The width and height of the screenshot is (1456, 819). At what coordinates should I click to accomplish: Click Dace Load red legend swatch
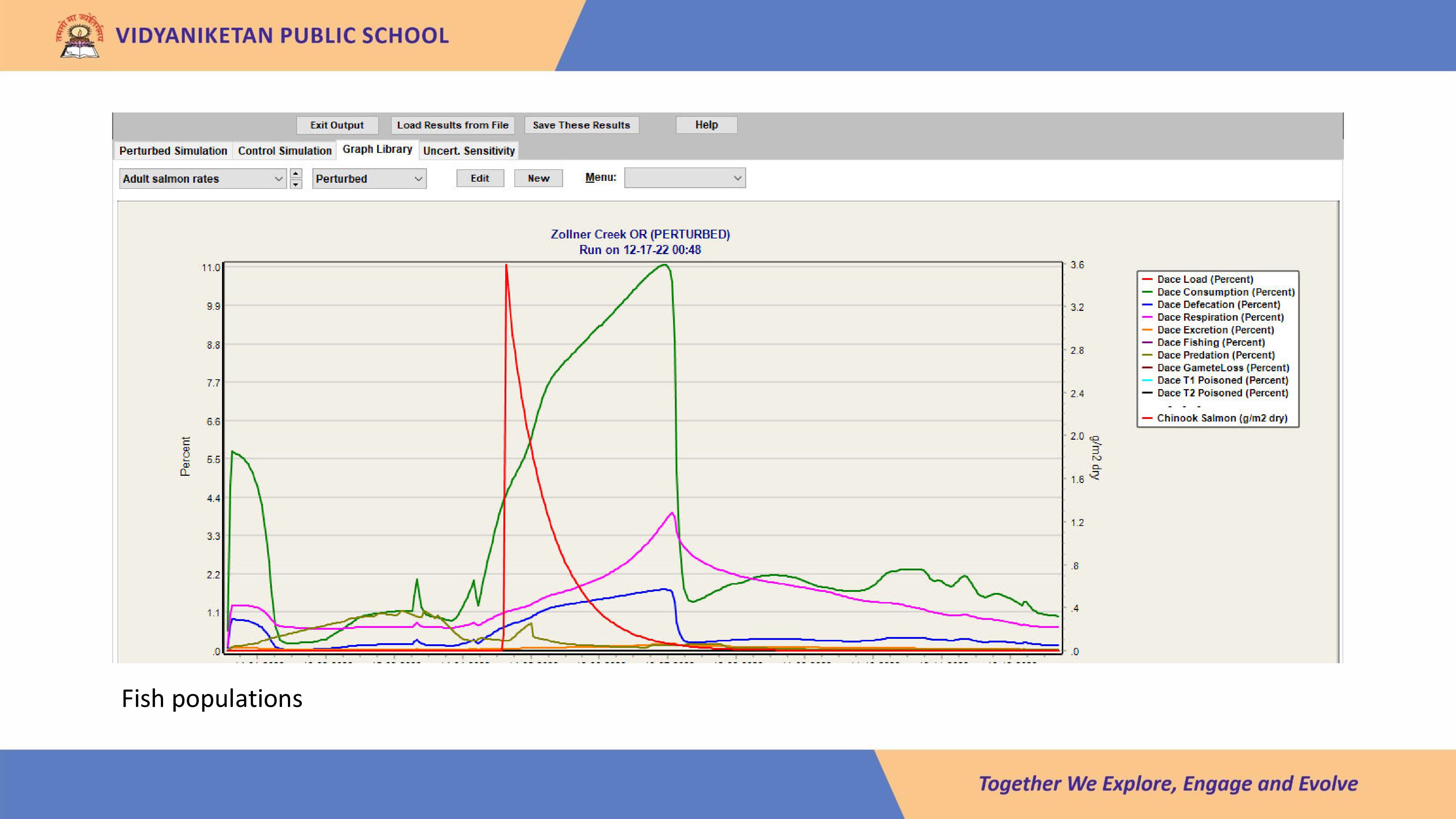tap(1147, 279)
